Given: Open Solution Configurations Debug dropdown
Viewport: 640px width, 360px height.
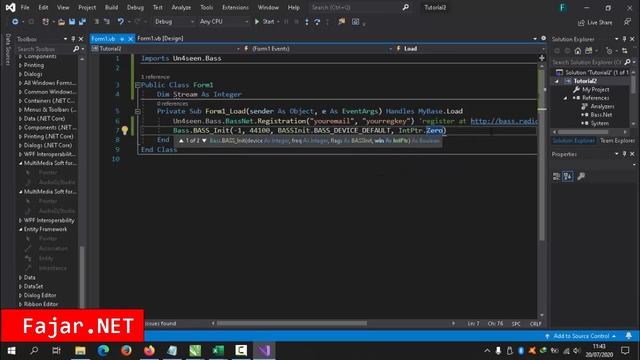Looking at the screenshot, I should pos(174,22).
